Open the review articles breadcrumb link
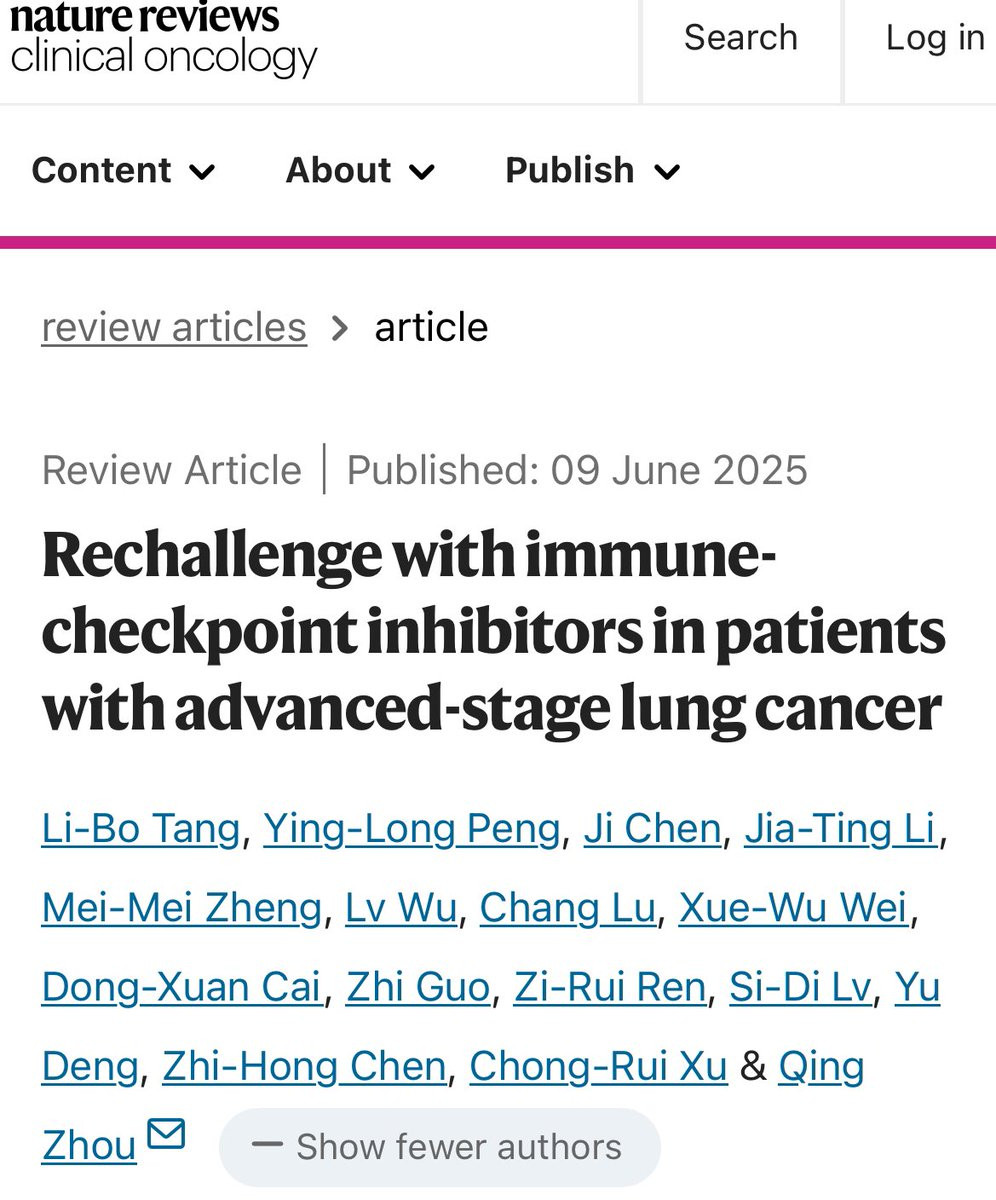The height and width of the screenshot is (1200, 996). pyautogui.click(x=174, y=327)
